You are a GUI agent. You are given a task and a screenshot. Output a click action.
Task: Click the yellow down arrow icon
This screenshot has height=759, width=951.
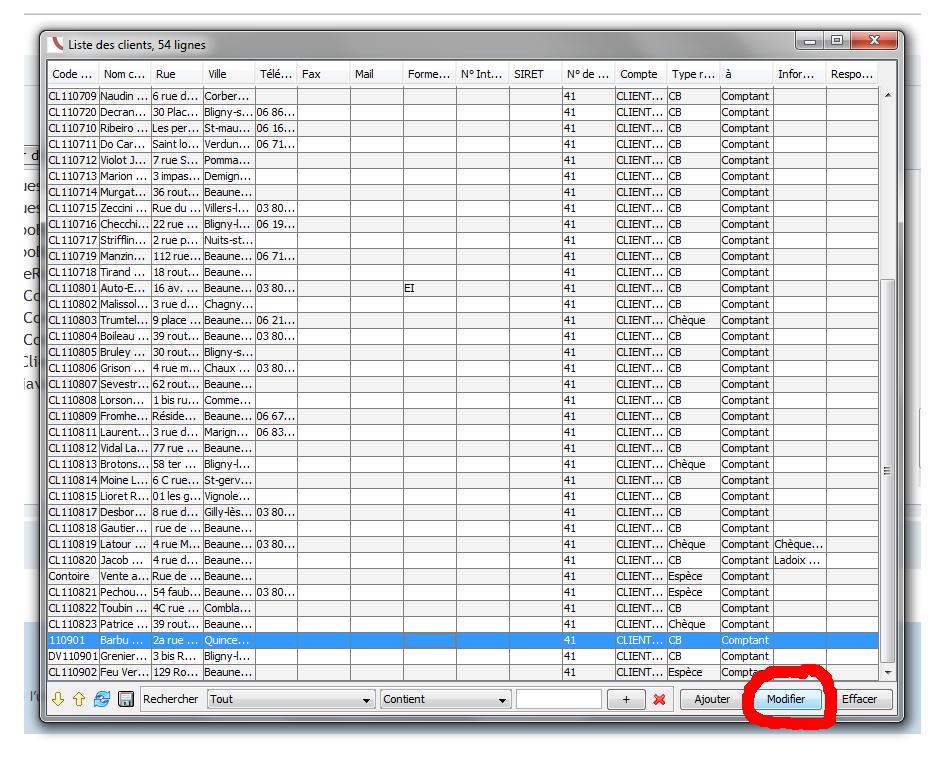click(58, 700)
